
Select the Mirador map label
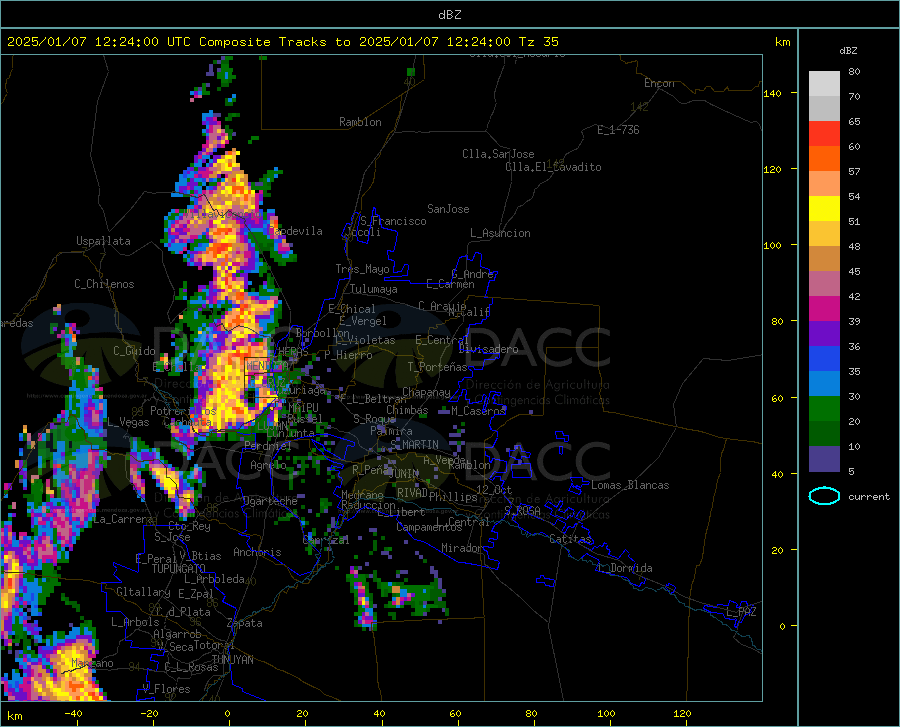tap(461, 548)
